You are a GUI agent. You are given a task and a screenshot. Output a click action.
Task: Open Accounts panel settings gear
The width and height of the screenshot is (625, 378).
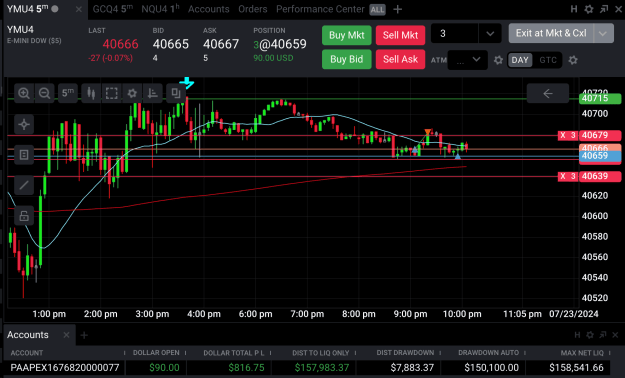[x=590, y=335]
